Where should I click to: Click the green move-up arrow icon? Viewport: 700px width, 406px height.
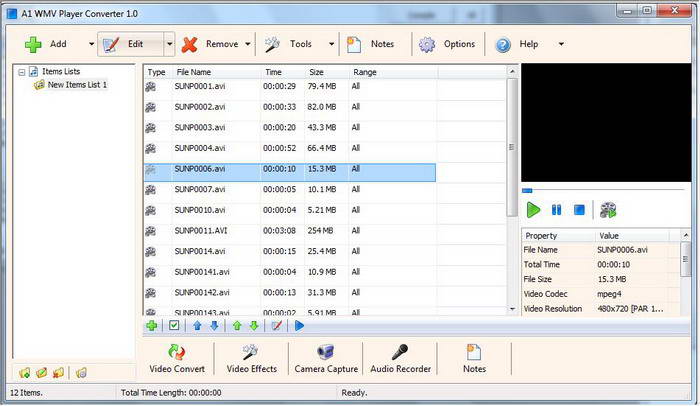pyautogui.click(x=237, y=326)
